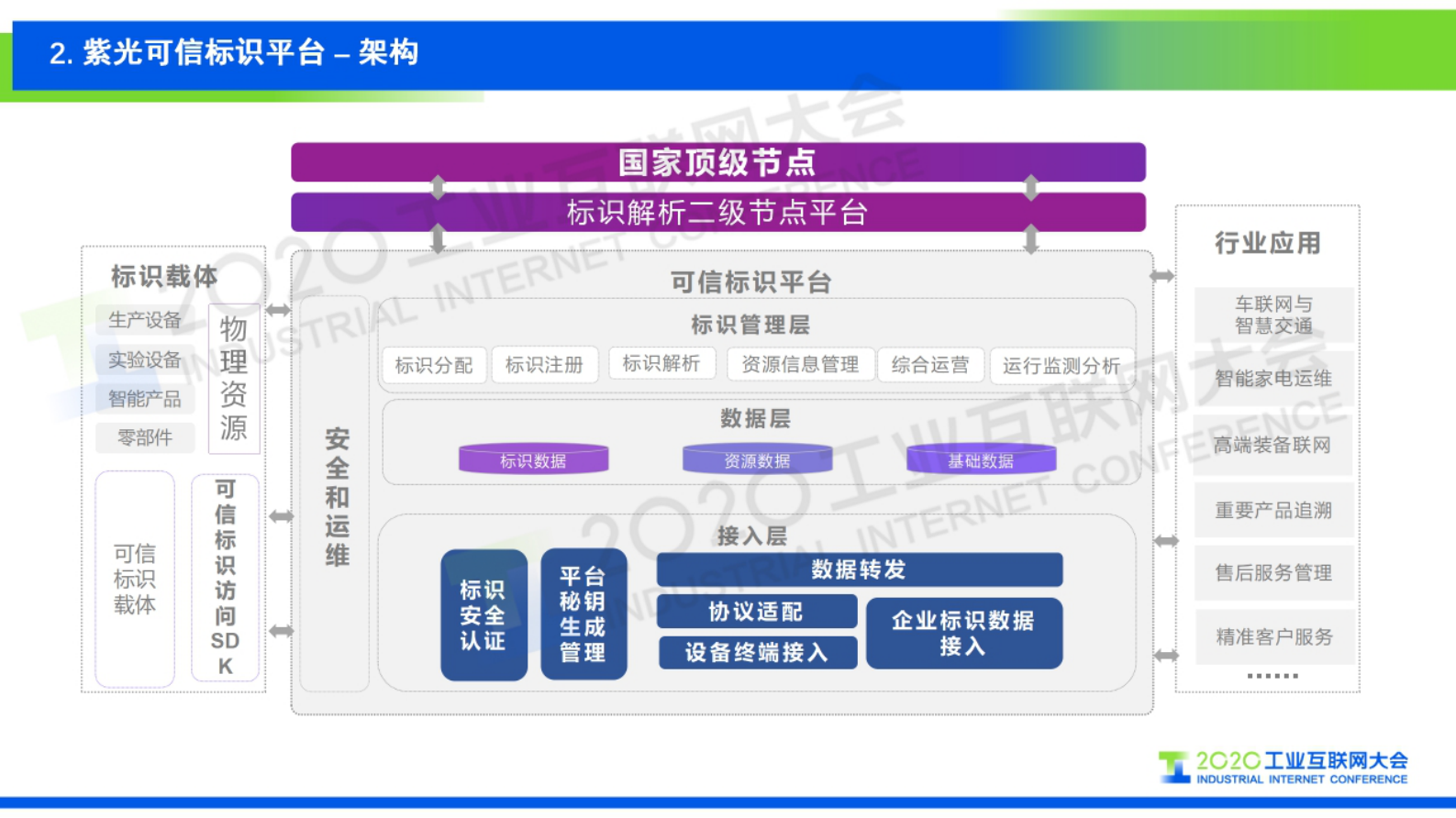Click the 精准客户服务 item
The width and height of the screenshot is (1456, 818).
1273,636
